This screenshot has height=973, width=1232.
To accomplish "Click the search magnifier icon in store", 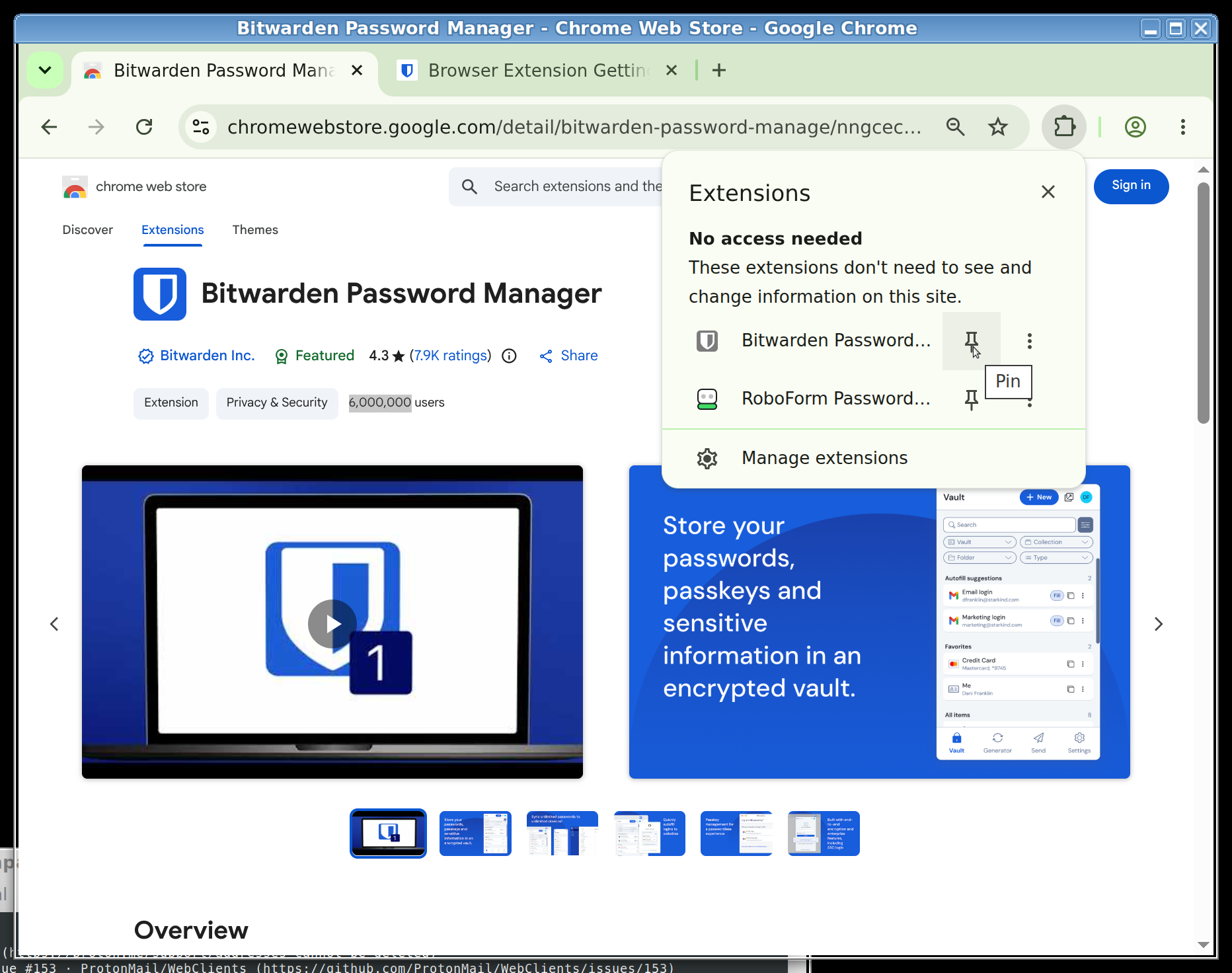I will click(x=469, y=187).
